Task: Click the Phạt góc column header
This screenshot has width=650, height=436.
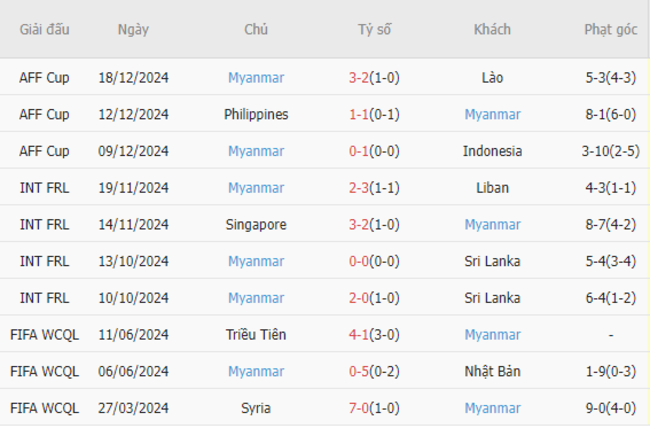Action: pyautogui.click(x=611, y=29)
